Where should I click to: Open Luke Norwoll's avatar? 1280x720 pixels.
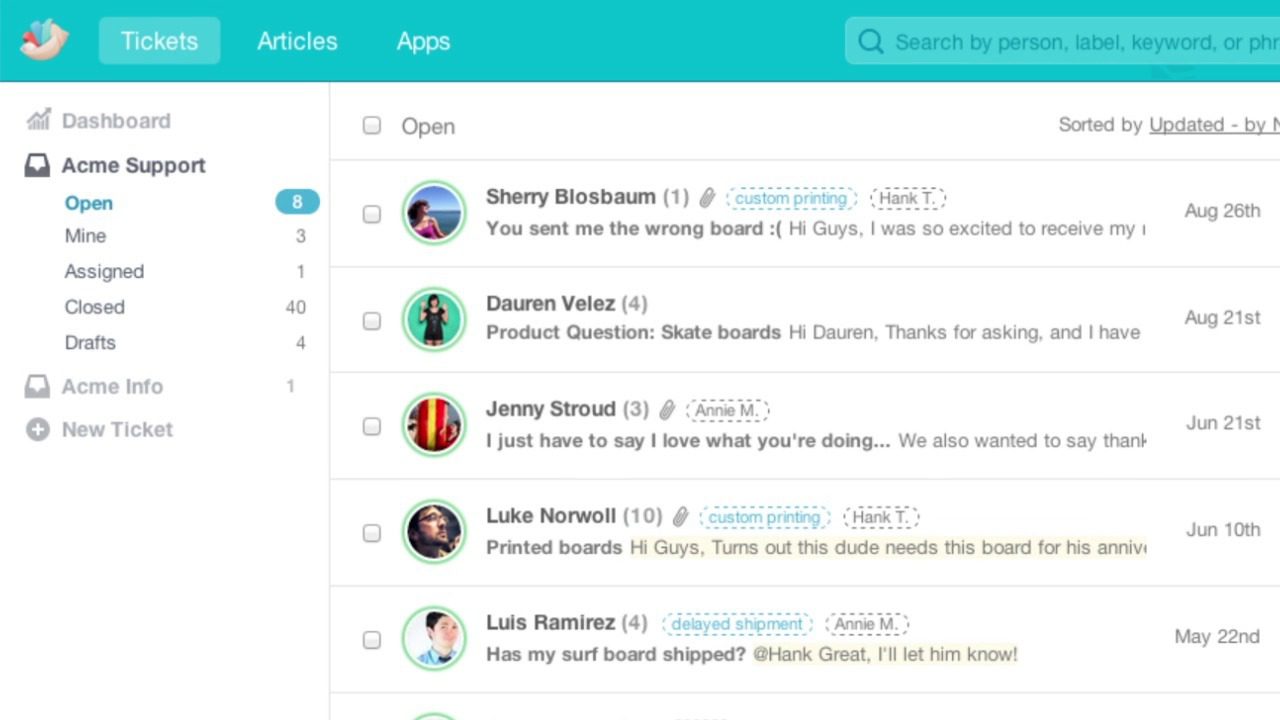click(x=434, y=532)
